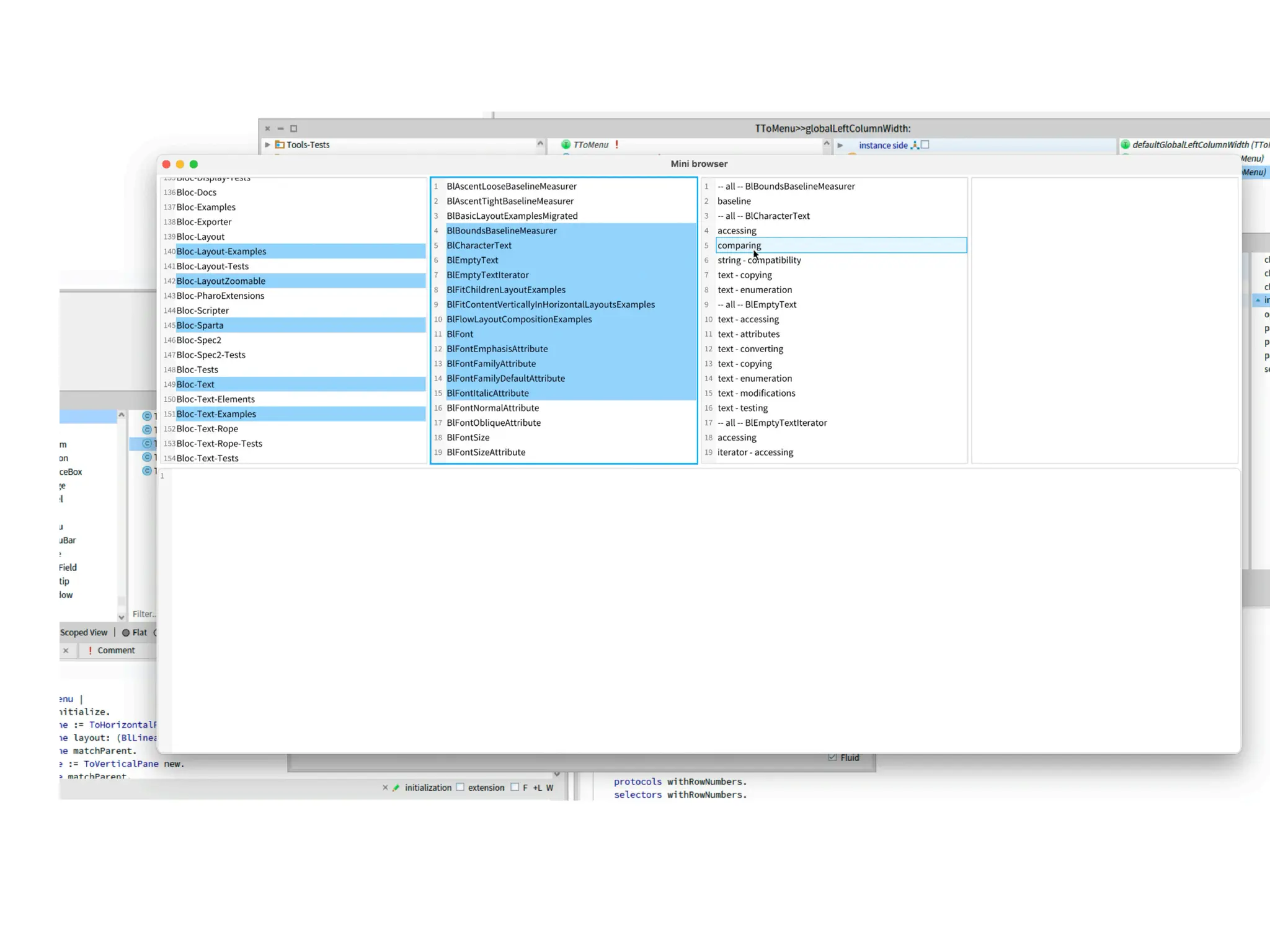The height and width of the screenshot is (952, 1270).
Task: Click the red exclamation icon on Comment tab
Action: point(91,650)
